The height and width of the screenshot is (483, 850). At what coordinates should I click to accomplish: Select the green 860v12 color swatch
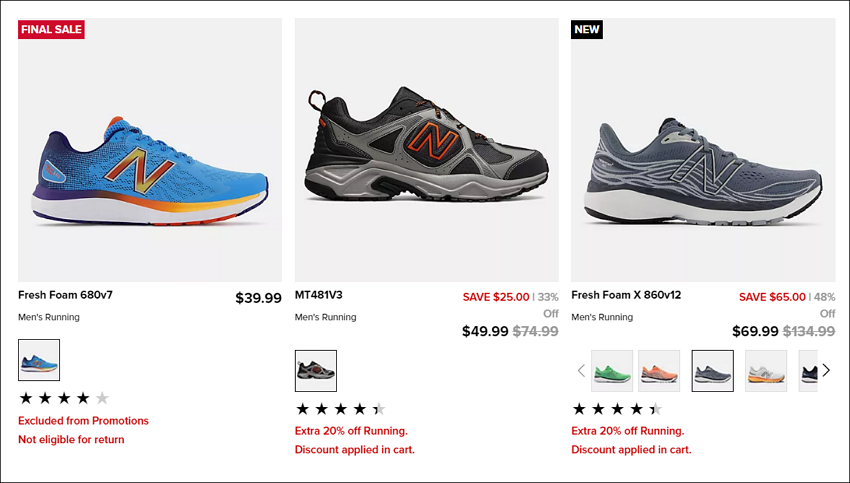pyautogui.click(x=612, y=371)
